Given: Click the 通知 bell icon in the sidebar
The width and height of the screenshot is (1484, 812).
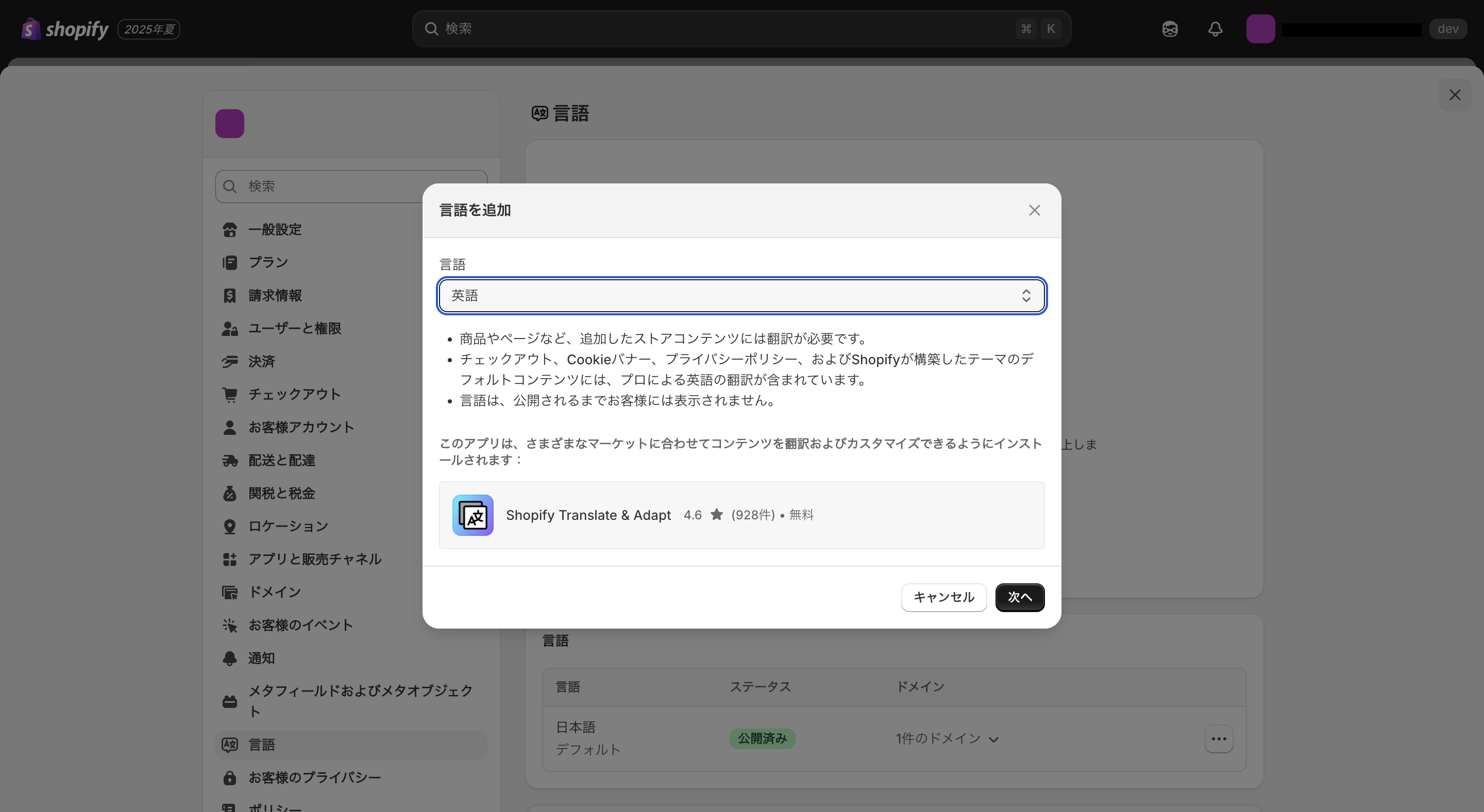Looking at the screenshot, I should tap(229, 658).
